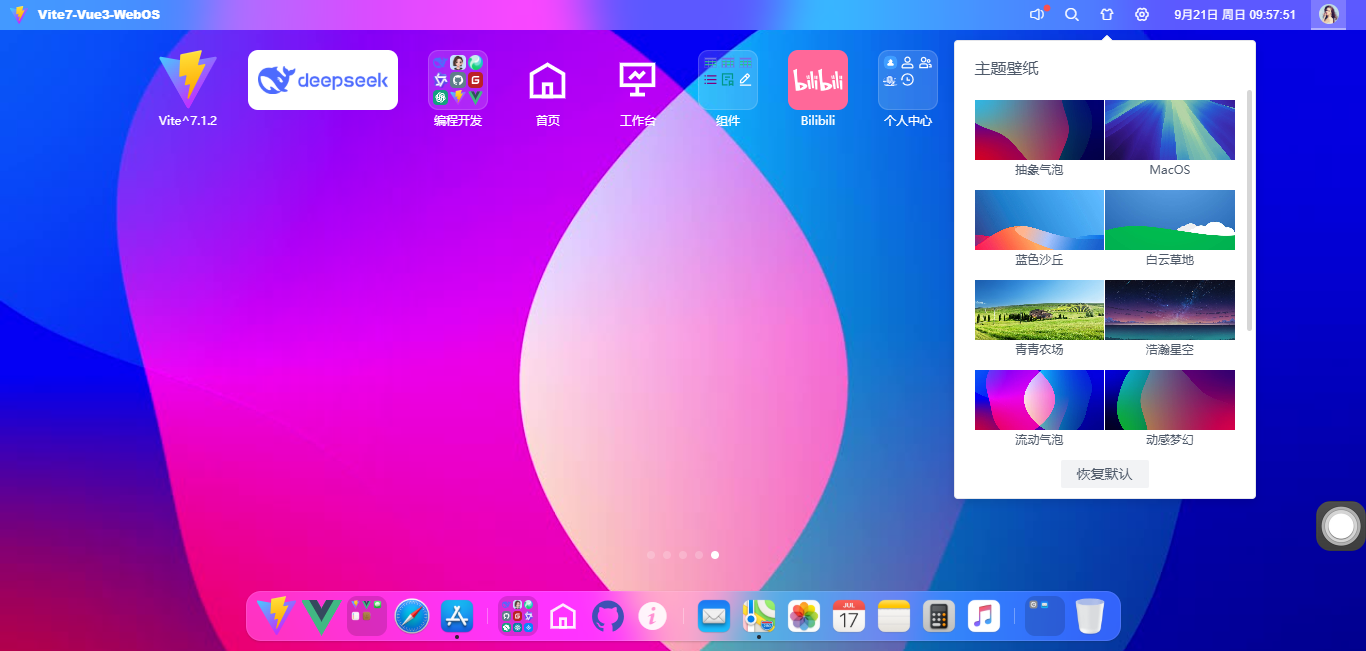The image size is (1366, 651).
Task: Open Safari browser from the dock
Action: (x=412, y=616)
